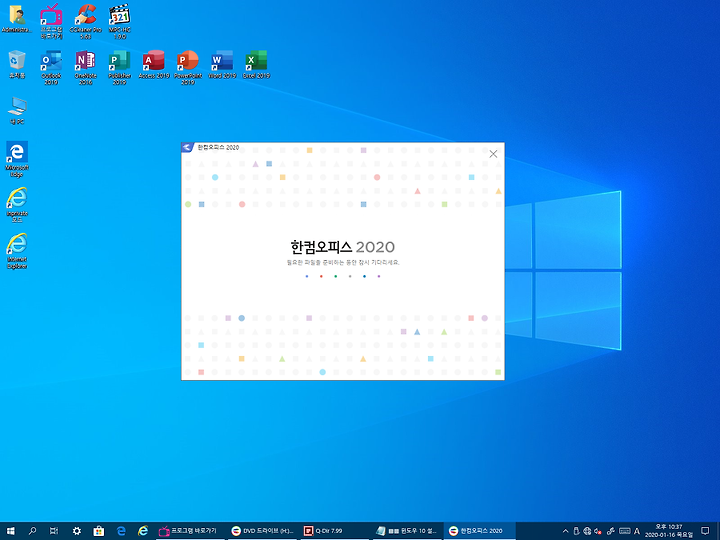Launch the PowerPoint 2019 desktop shortcut
Screen dimensions: 720x540
pos(188,67)
